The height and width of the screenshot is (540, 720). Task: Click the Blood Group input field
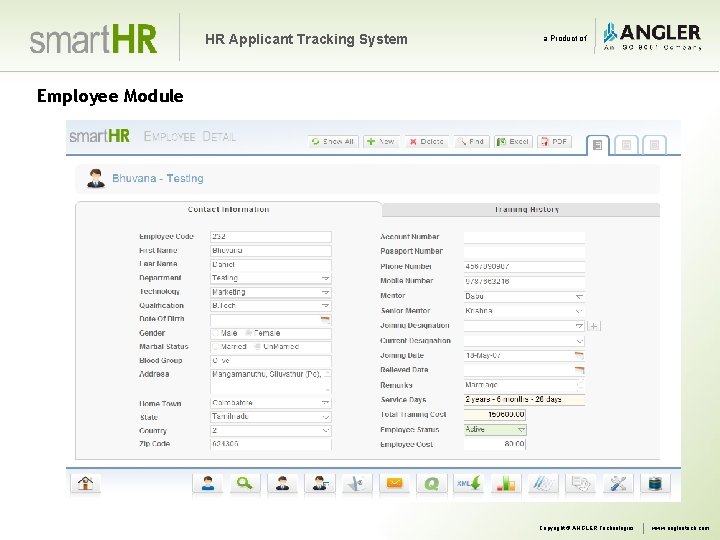click(x=271, y=361)
